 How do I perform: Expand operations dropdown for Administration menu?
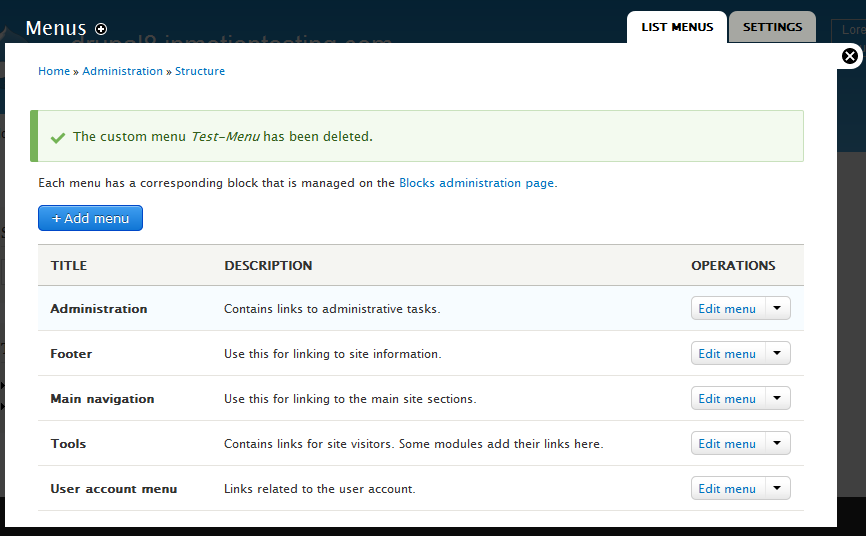pos(778,309)
